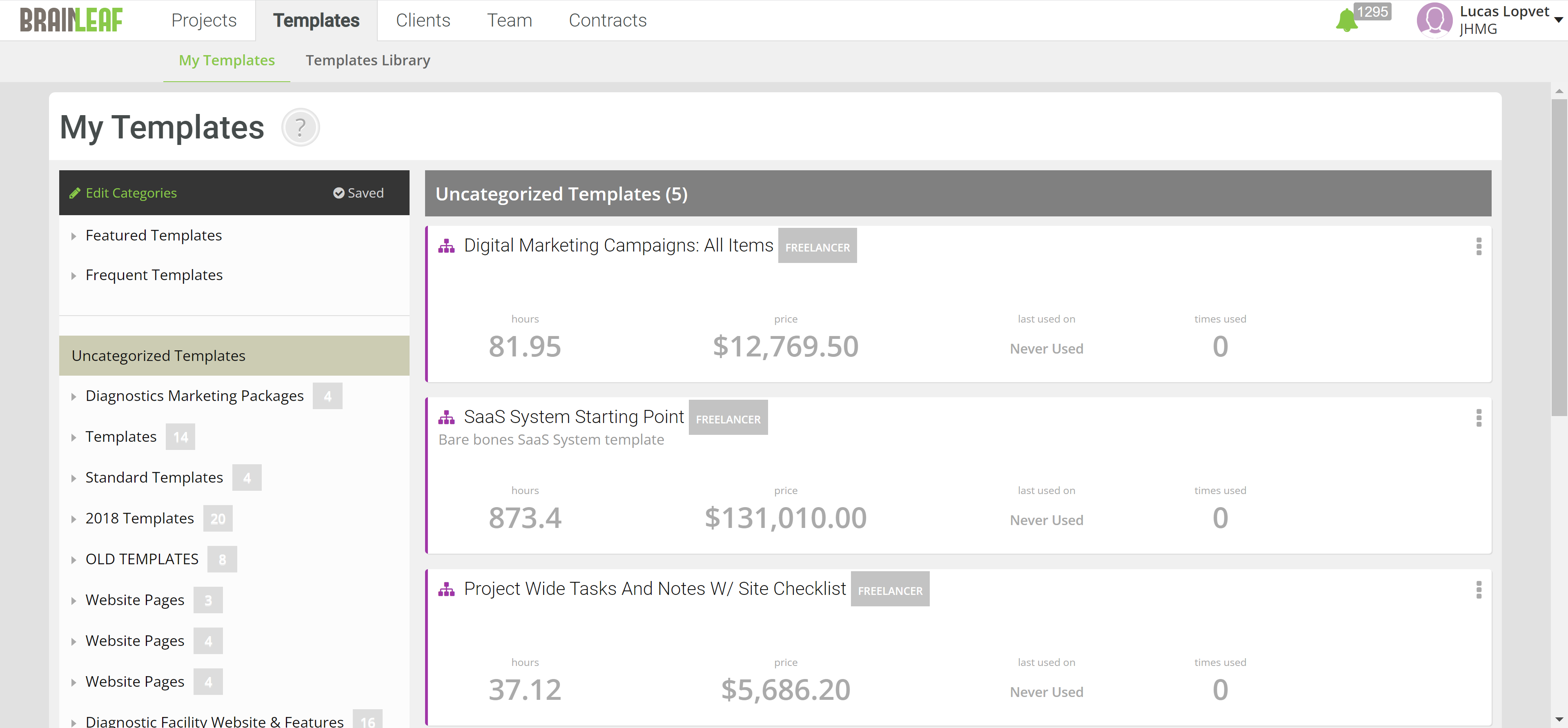The image size is (1568, 728).
Task: Click the Saved checkmark icon
Action: point(339,193)
